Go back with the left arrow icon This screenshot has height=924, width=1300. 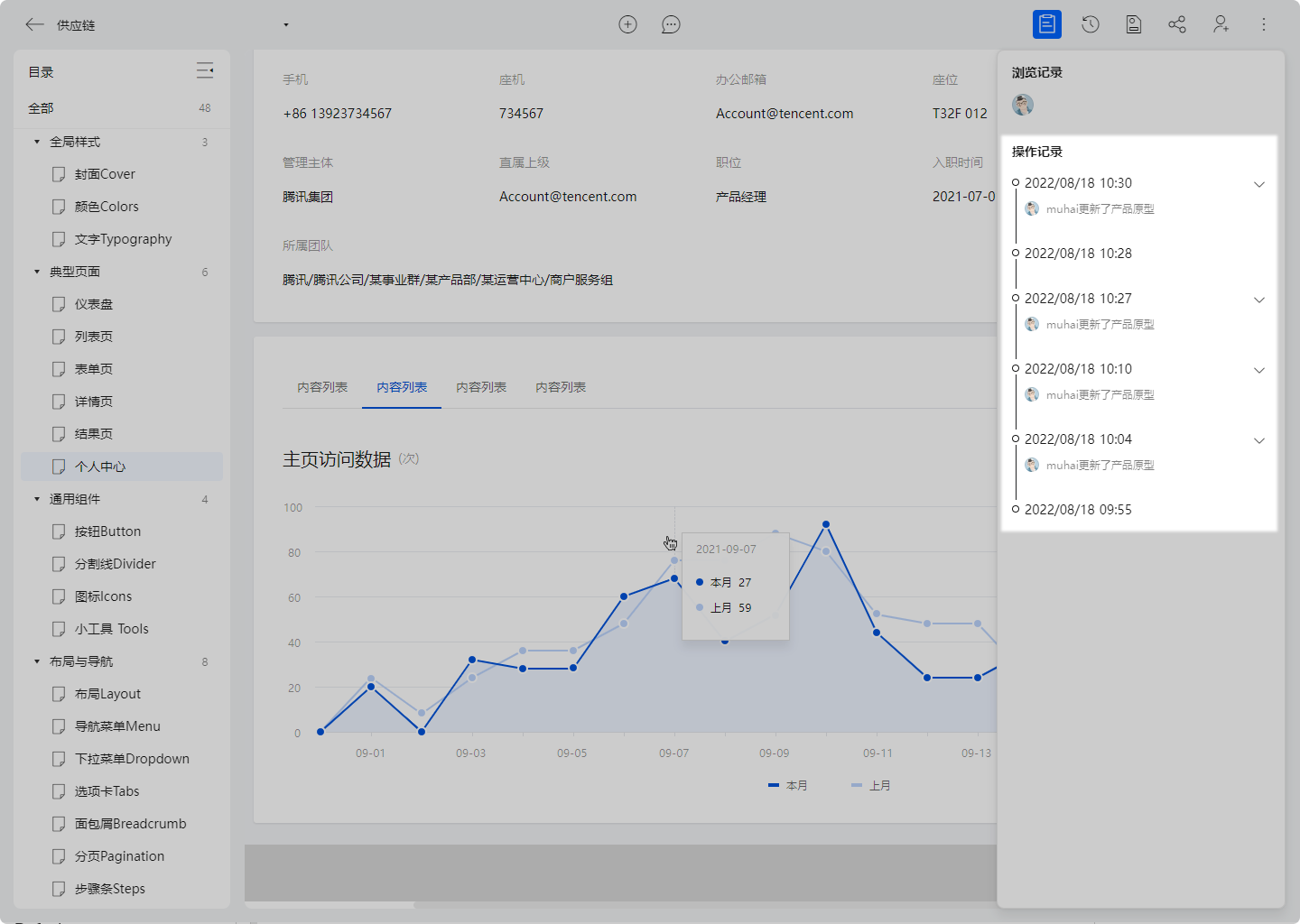point(35,24)
